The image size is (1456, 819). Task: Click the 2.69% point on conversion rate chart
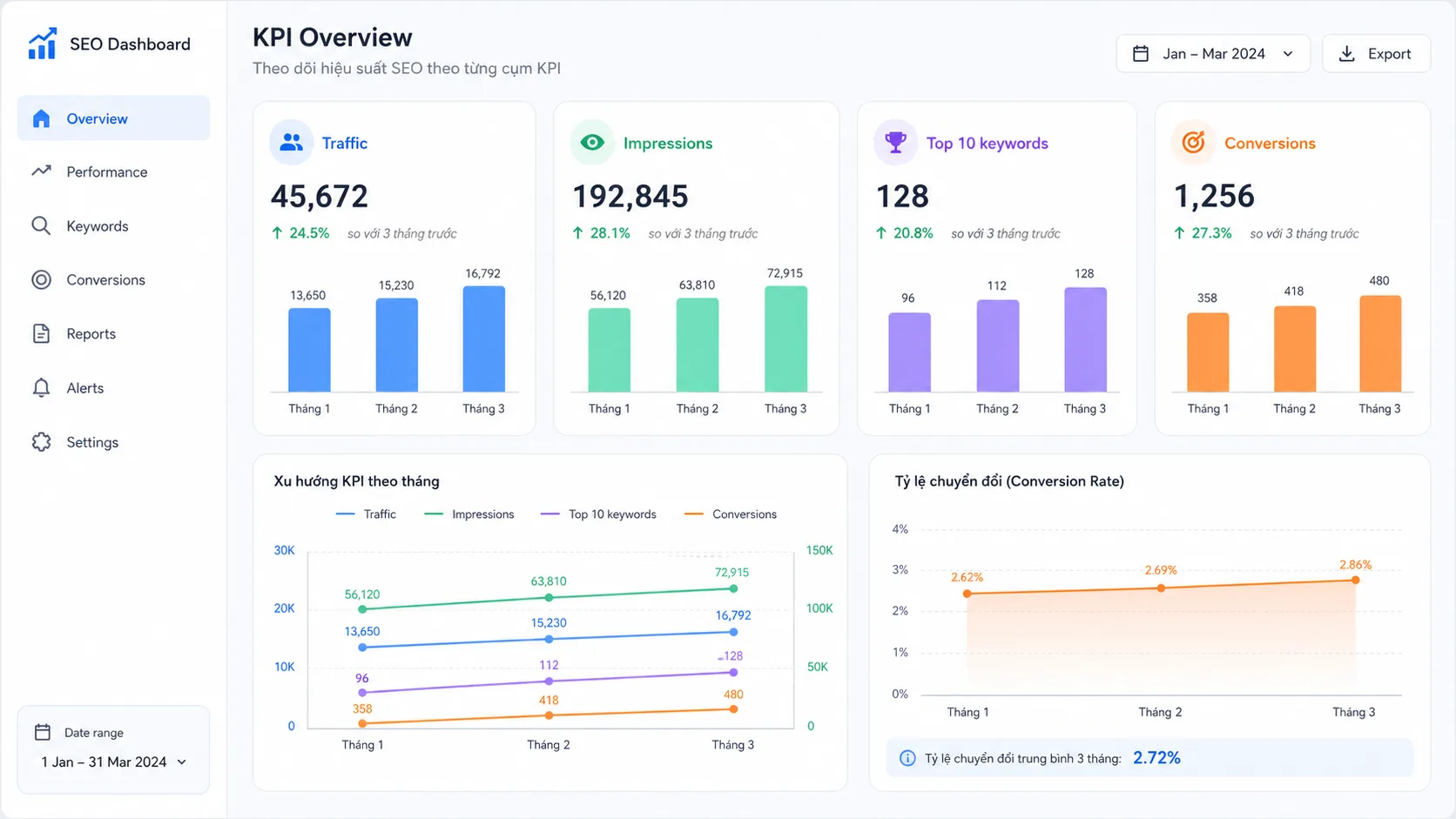[x=1161, y=588]
